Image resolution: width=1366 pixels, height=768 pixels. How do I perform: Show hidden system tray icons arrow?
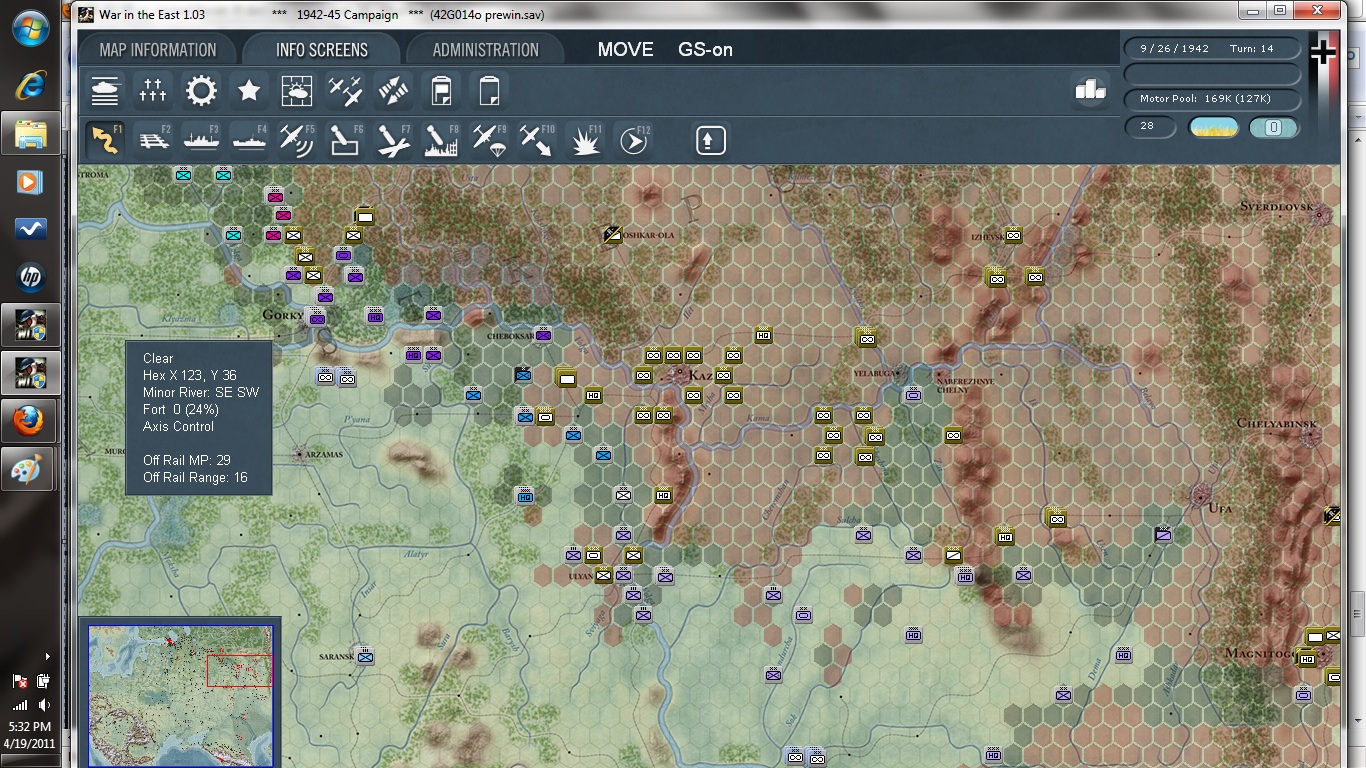[47, 657]
